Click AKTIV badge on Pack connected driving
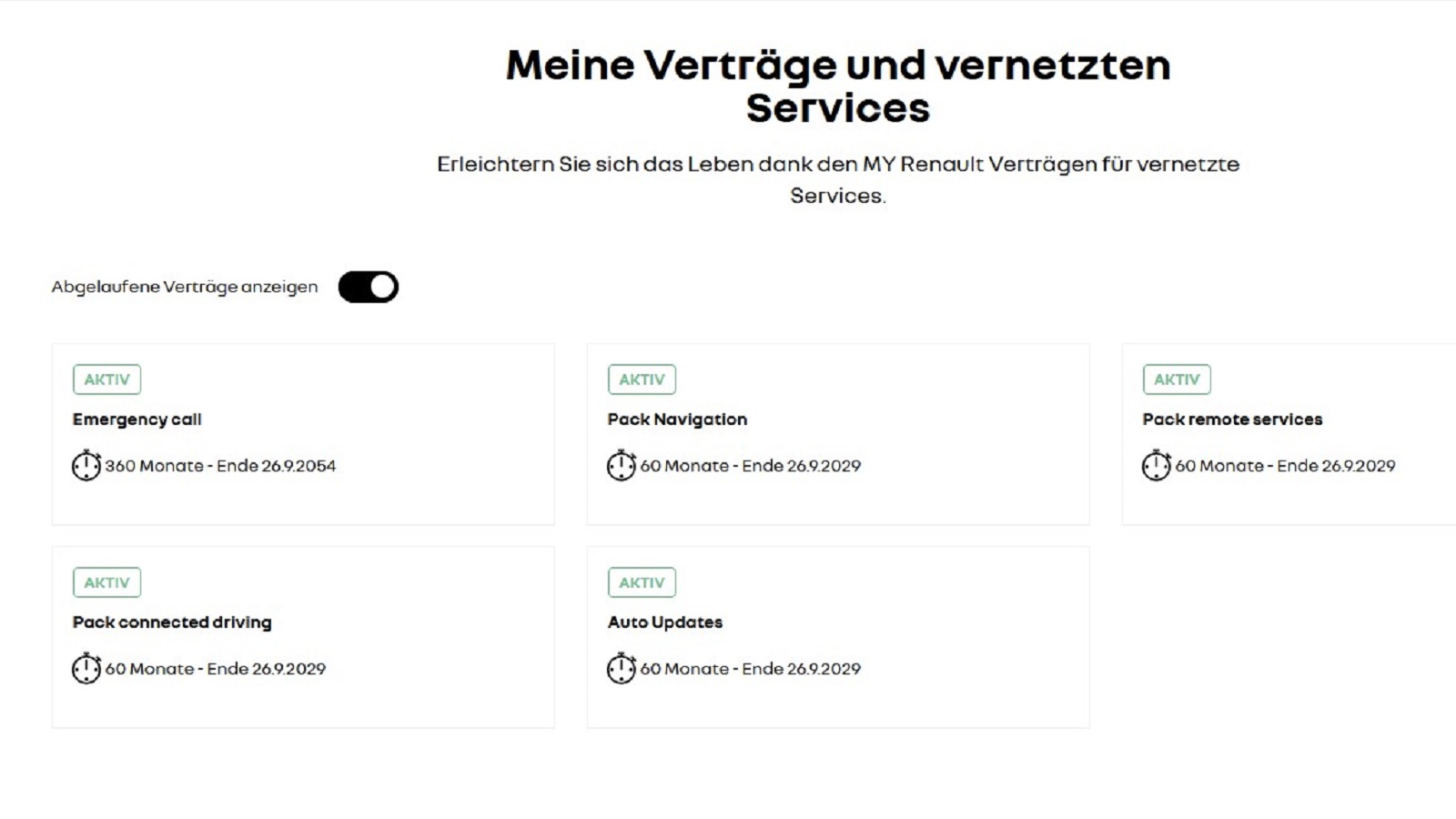 tap(107, 582)
